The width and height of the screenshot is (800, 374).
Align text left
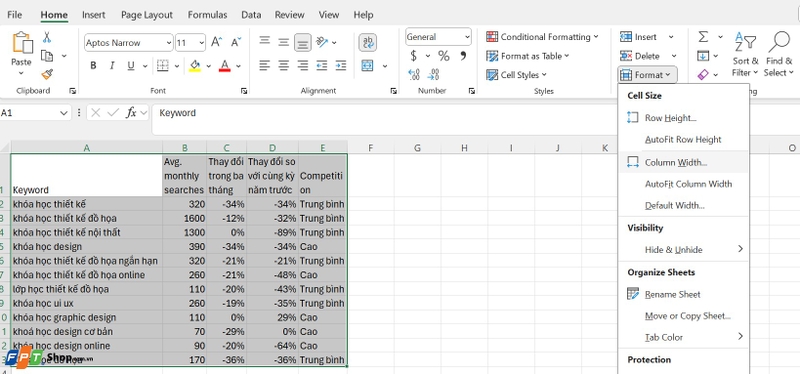[x=264, y=65]
